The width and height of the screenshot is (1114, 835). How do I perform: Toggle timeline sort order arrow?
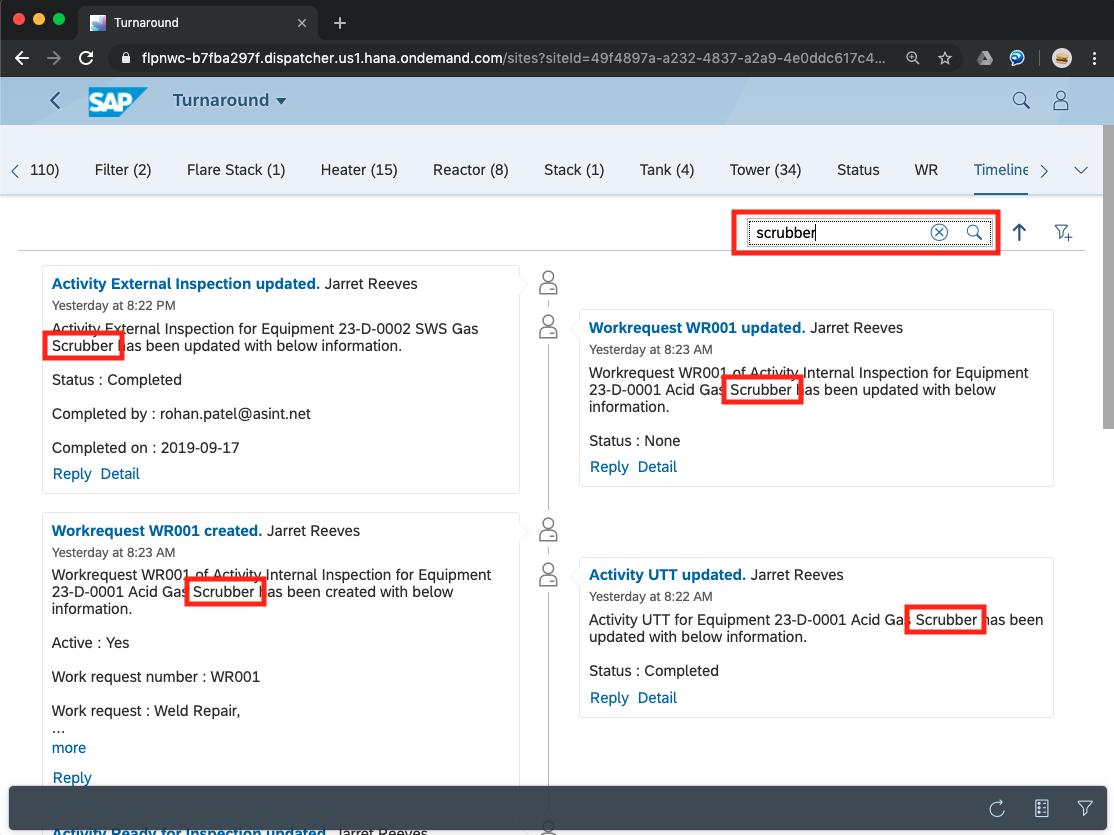point(1020,232)
